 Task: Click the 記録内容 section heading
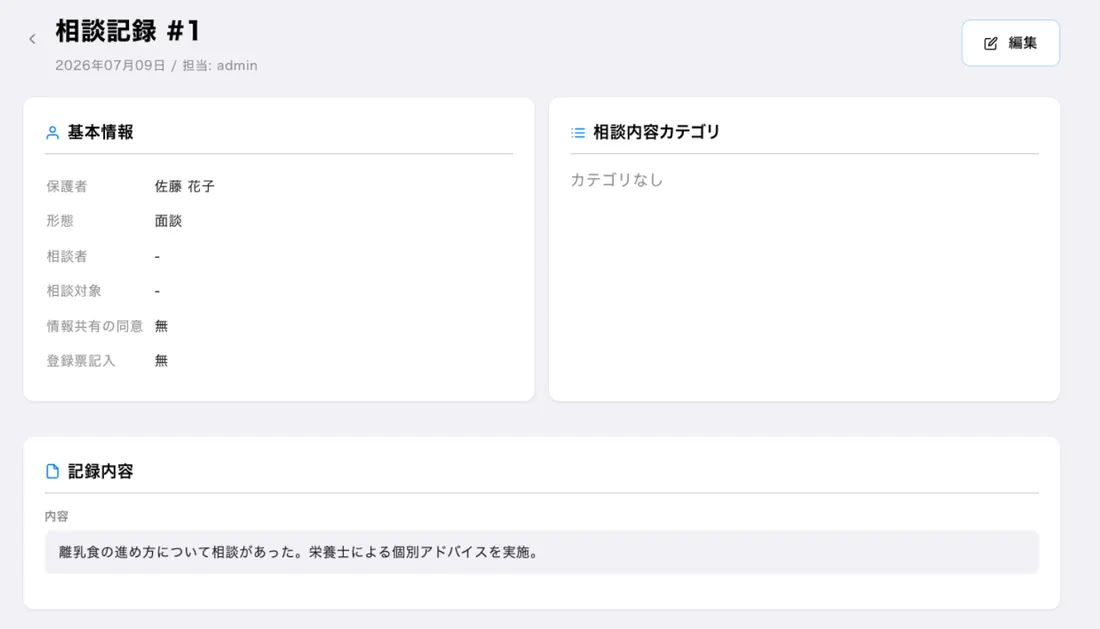click(x=100, y=471)
